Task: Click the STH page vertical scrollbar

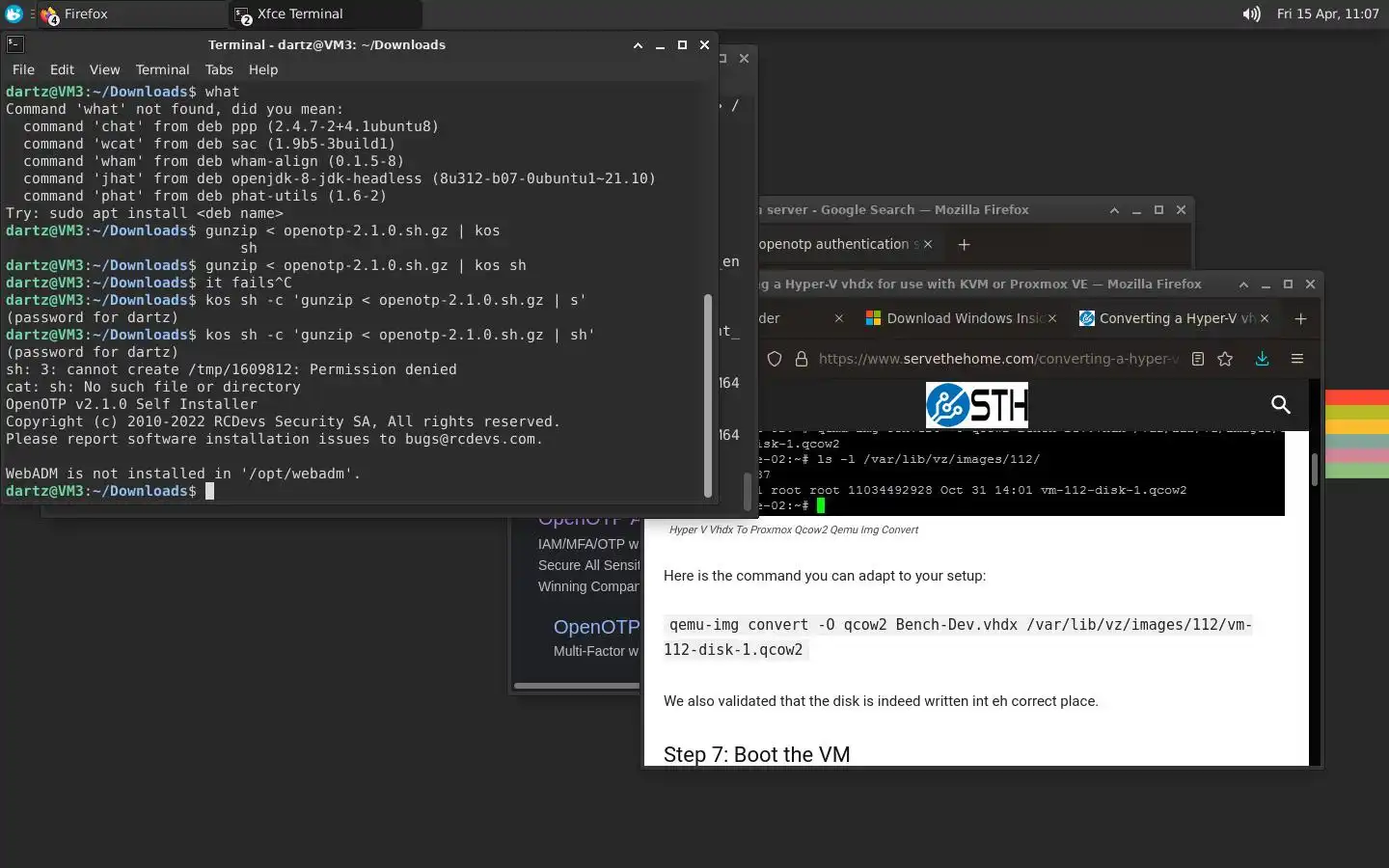Action: pyautogui.click(x=1314, y=470)
